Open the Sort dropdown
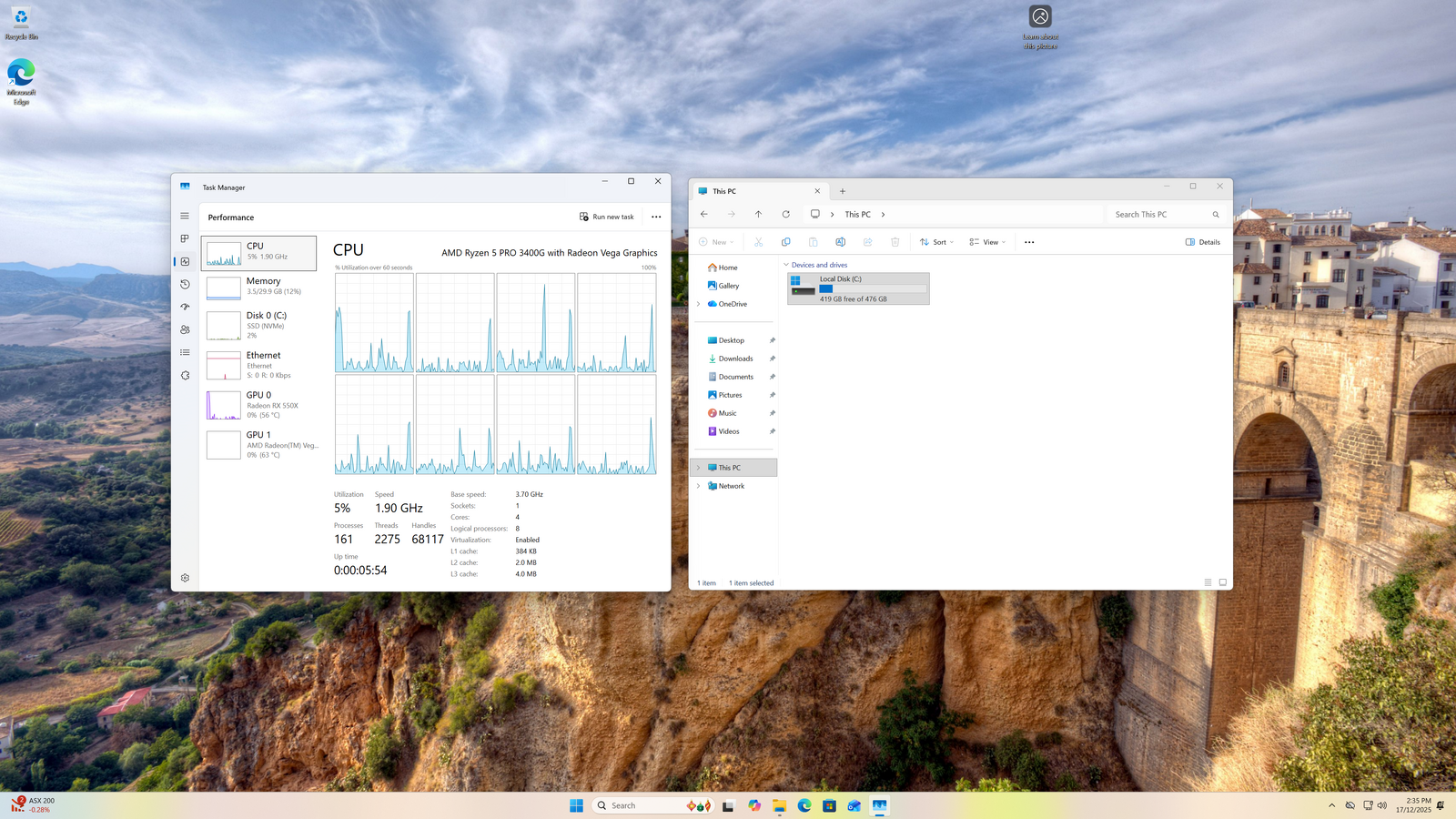This screenshot has width=1456, height=819. pyautogui.click(x=936, y=242)
